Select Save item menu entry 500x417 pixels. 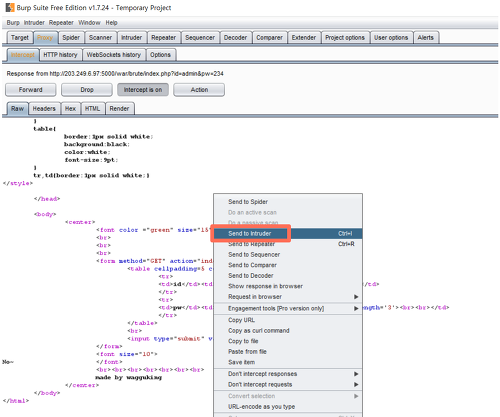pos(288,362)
